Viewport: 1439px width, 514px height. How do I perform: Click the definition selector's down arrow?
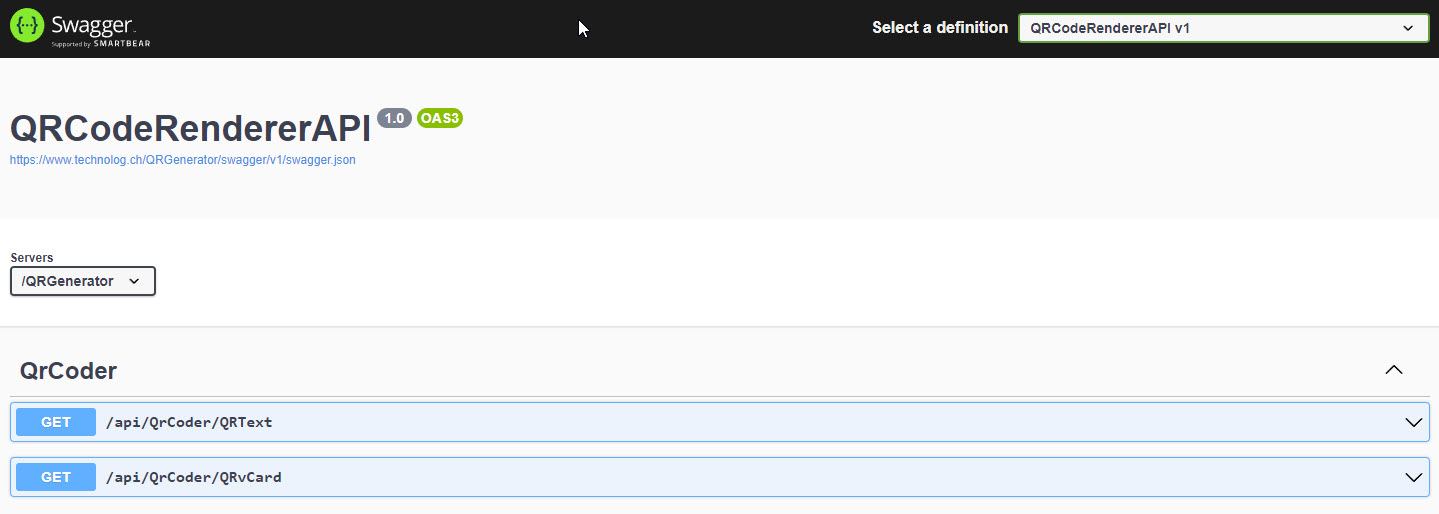(x=1409, y=28)
